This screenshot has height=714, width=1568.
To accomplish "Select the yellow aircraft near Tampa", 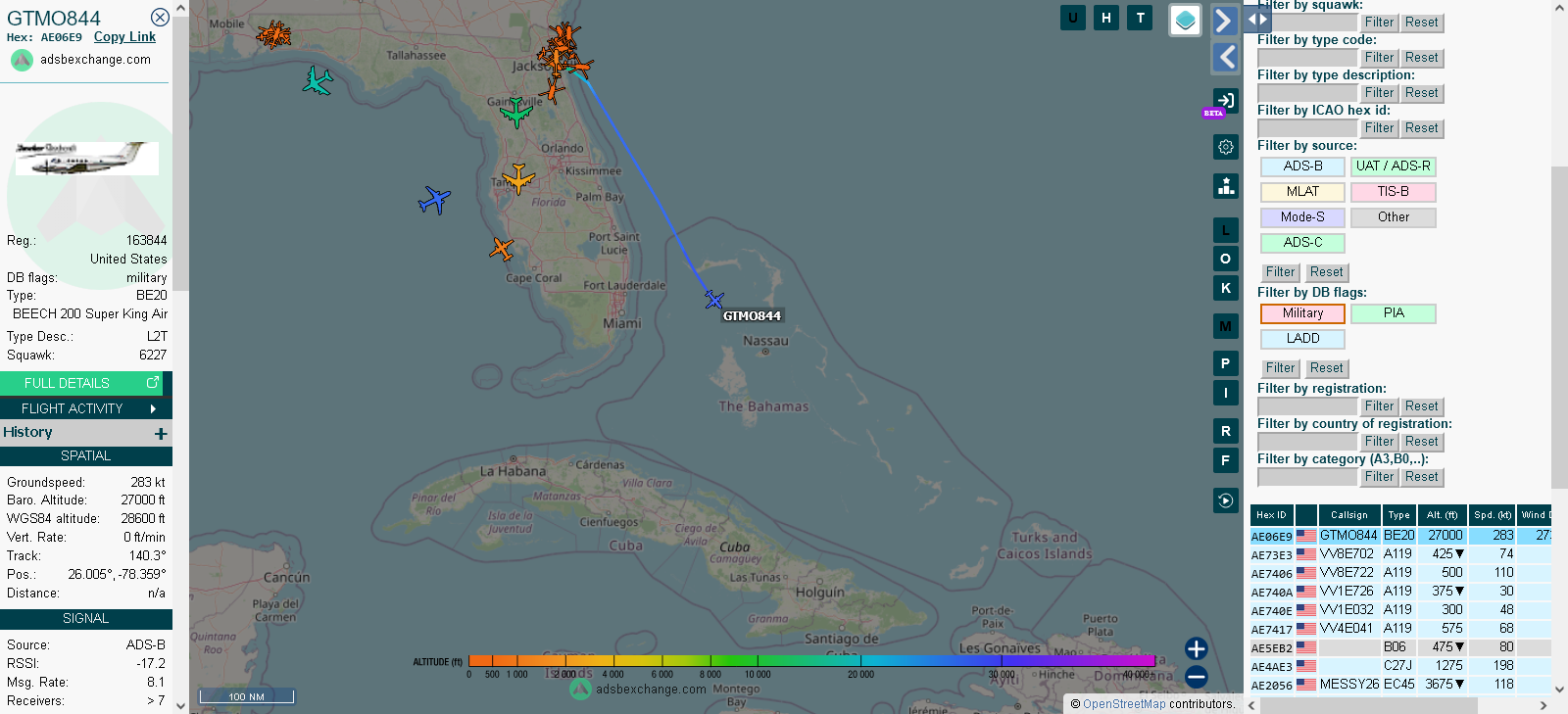I will [518, 179].
